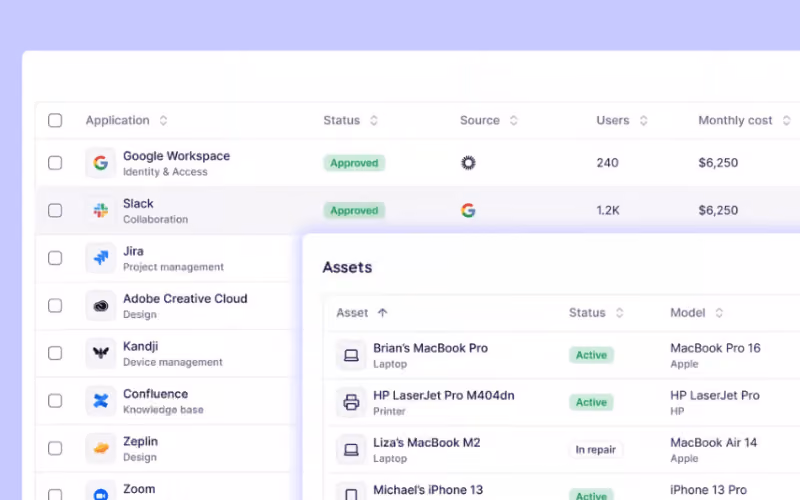Click the Knowledge base subtitle under Confluence

pos(163,410)
